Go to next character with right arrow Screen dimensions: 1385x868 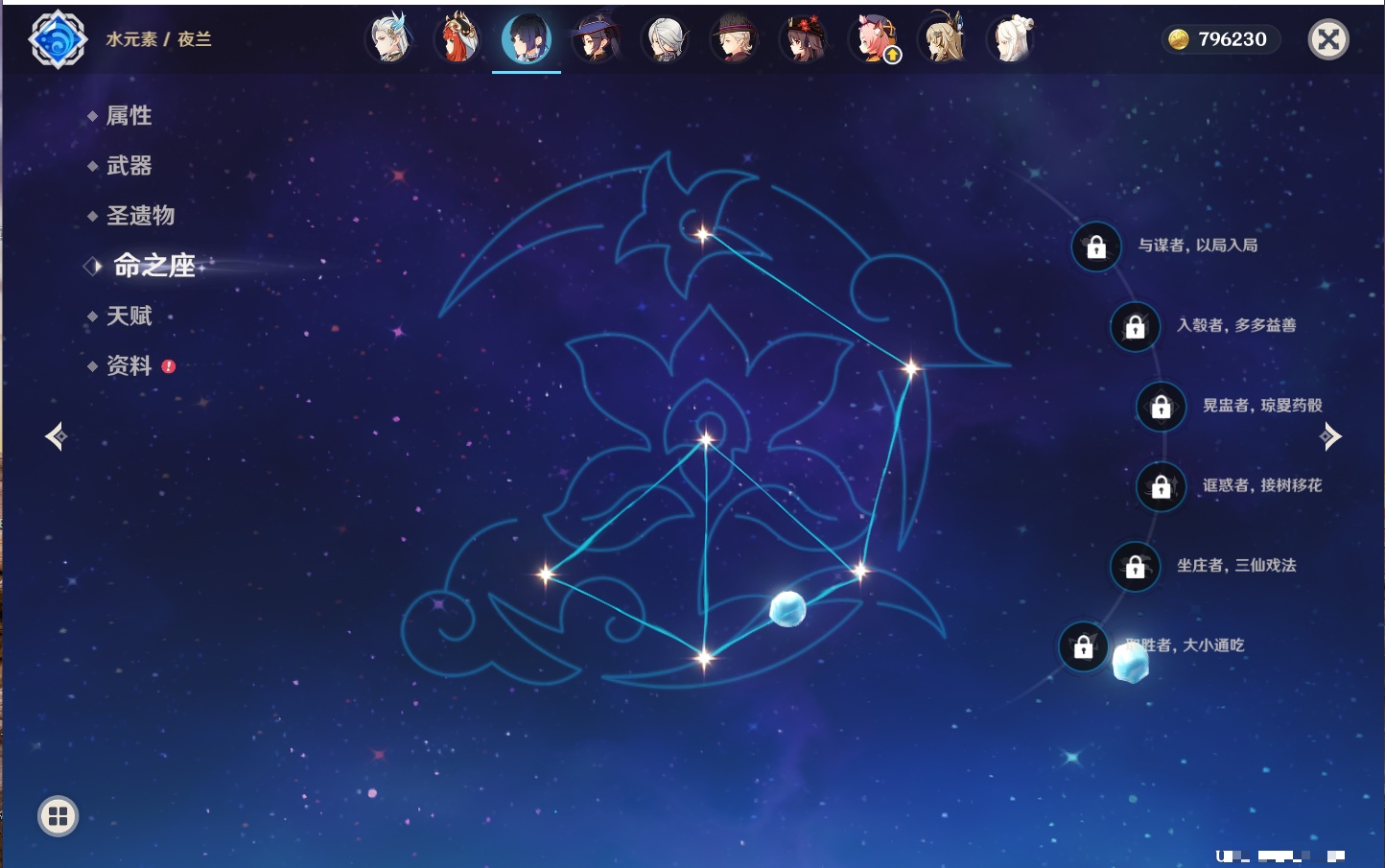1330,436
